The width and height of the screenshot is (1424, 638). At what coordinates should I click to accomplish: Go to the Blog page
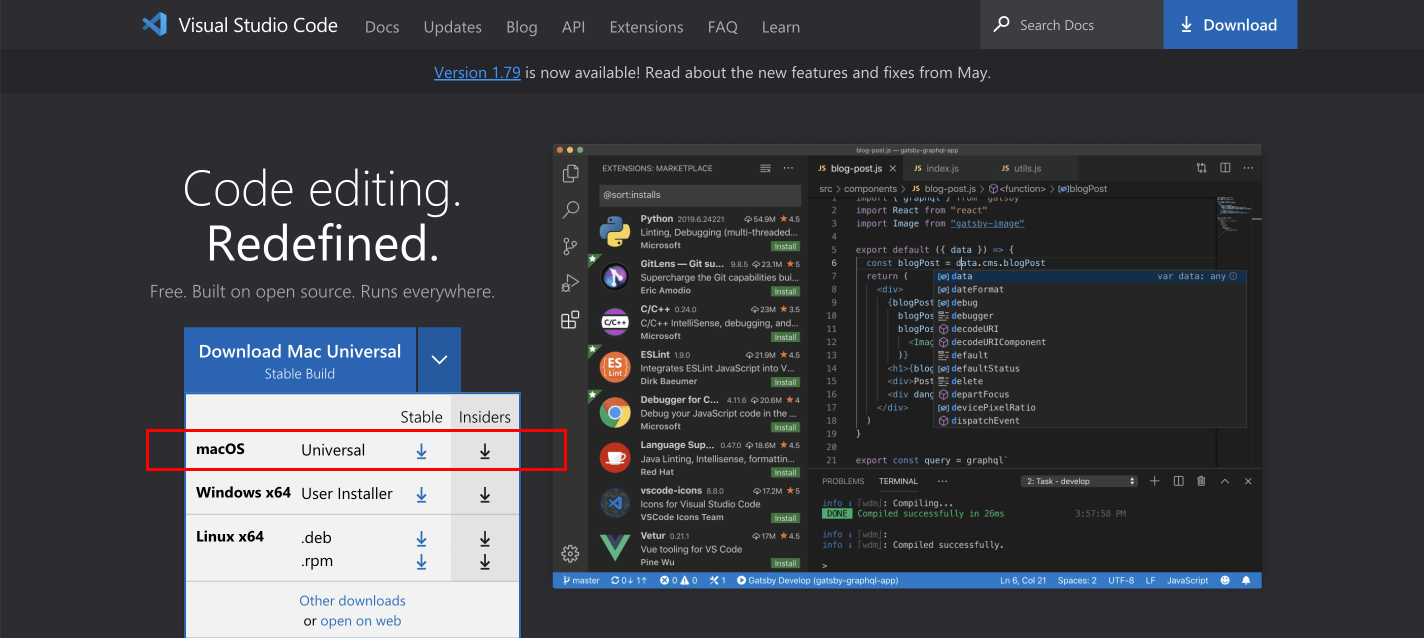tap(521, 27)
